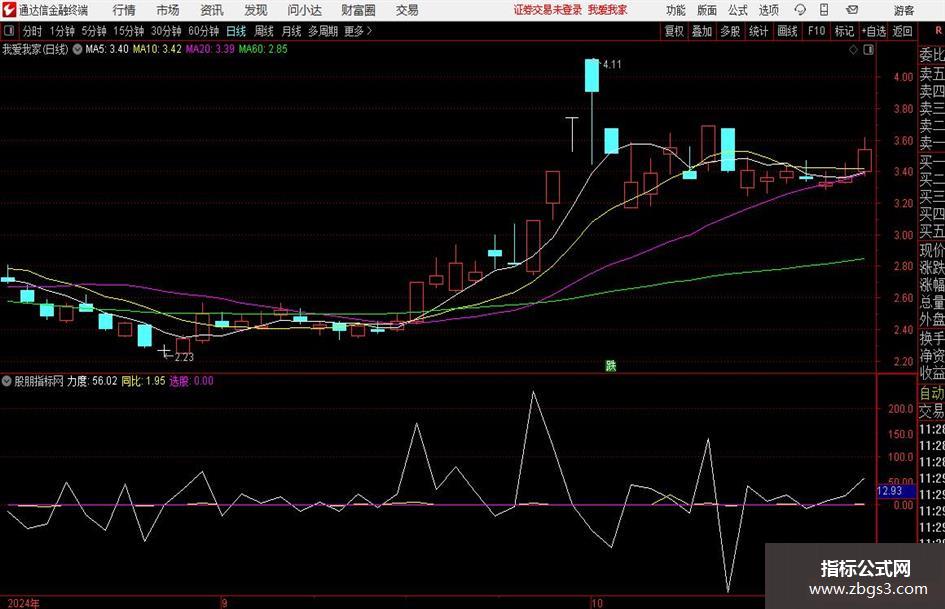Click the 2.23 low price label
The height and width of the screenshot is (609, 945).
click(x=184, y=357)
